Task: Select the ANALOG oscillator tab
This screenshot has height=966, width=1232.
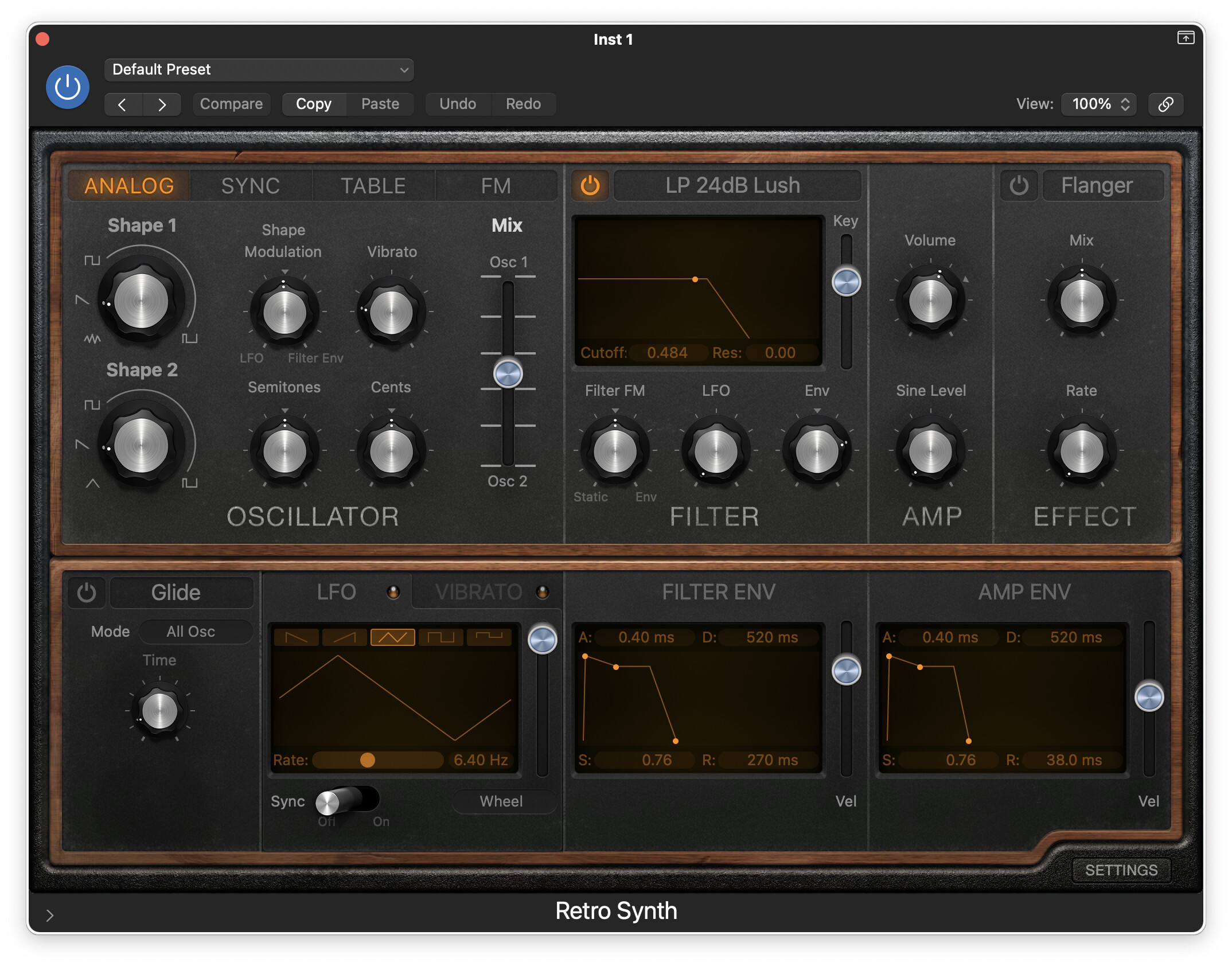Action: coord(129,185)
